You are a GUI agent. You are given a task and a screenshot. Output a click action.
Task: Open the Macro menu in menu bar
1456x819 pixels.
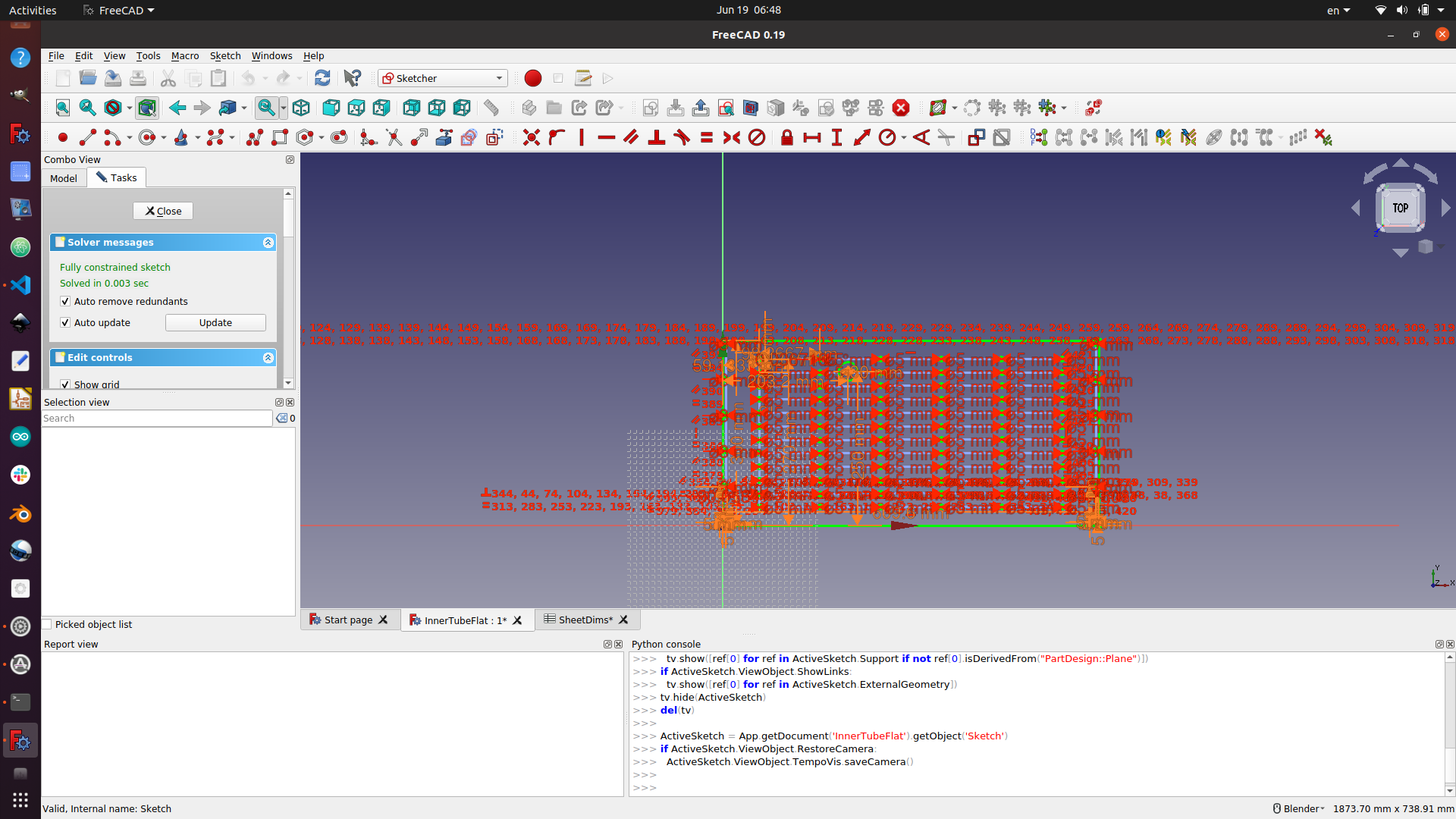183,55
